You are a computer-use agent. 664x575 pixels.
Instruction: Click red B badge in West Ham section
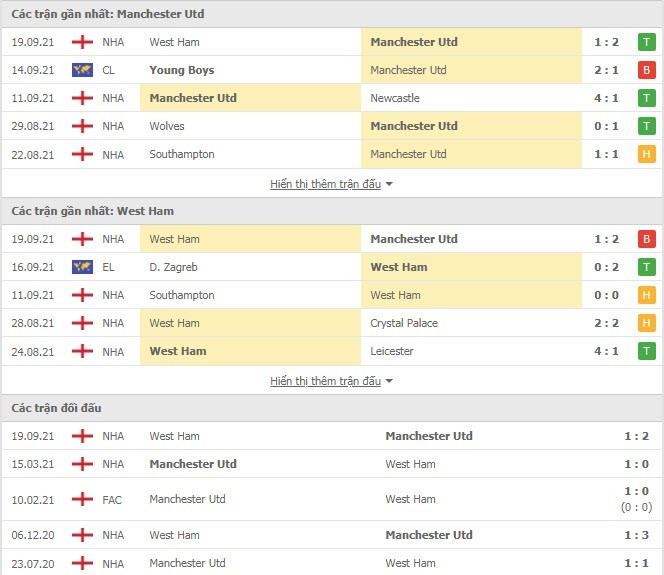coord(646,239)
